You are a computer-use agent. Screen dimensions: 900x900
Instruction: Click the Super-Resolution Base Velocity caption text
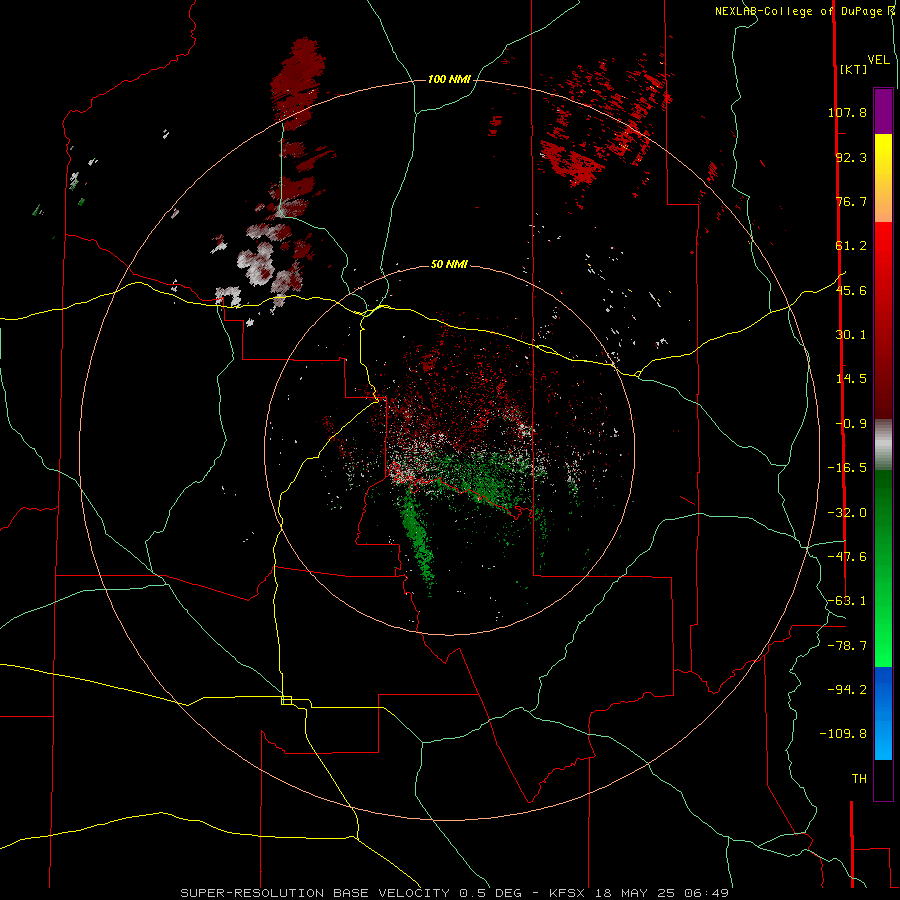click(317, 893)
